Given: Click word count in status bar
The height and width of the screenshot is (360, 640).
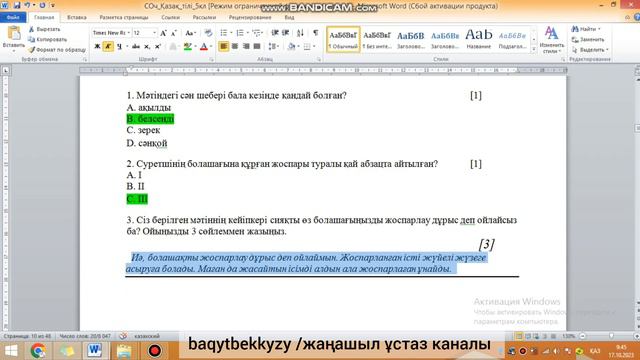Looking at the screenshot, I should click(x=85, y=336).
